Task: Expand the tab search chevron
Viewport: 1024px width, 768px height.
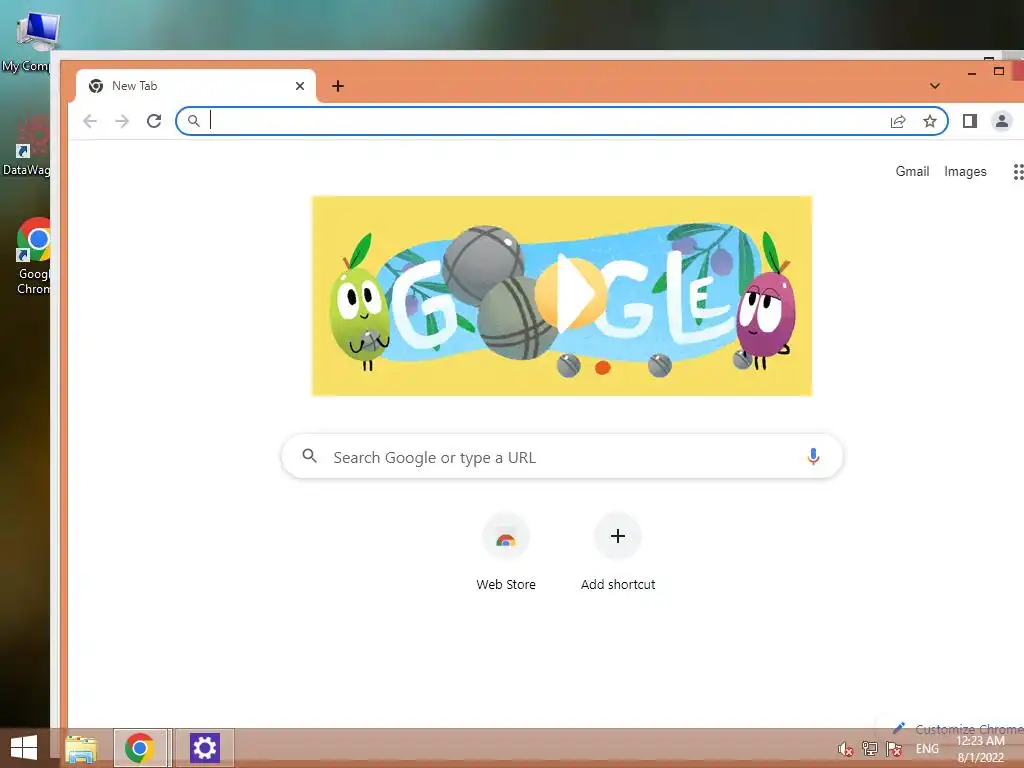Action: point(935,86)
